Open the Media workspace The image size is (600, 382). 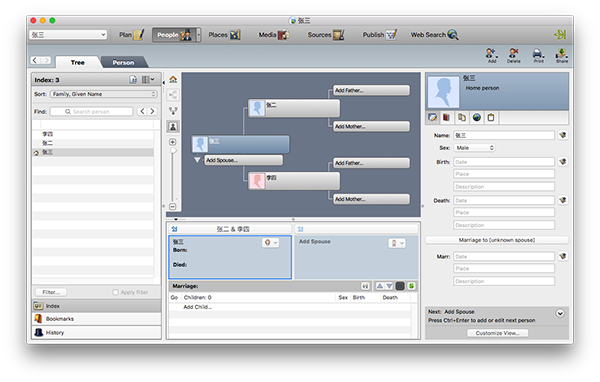274,35
